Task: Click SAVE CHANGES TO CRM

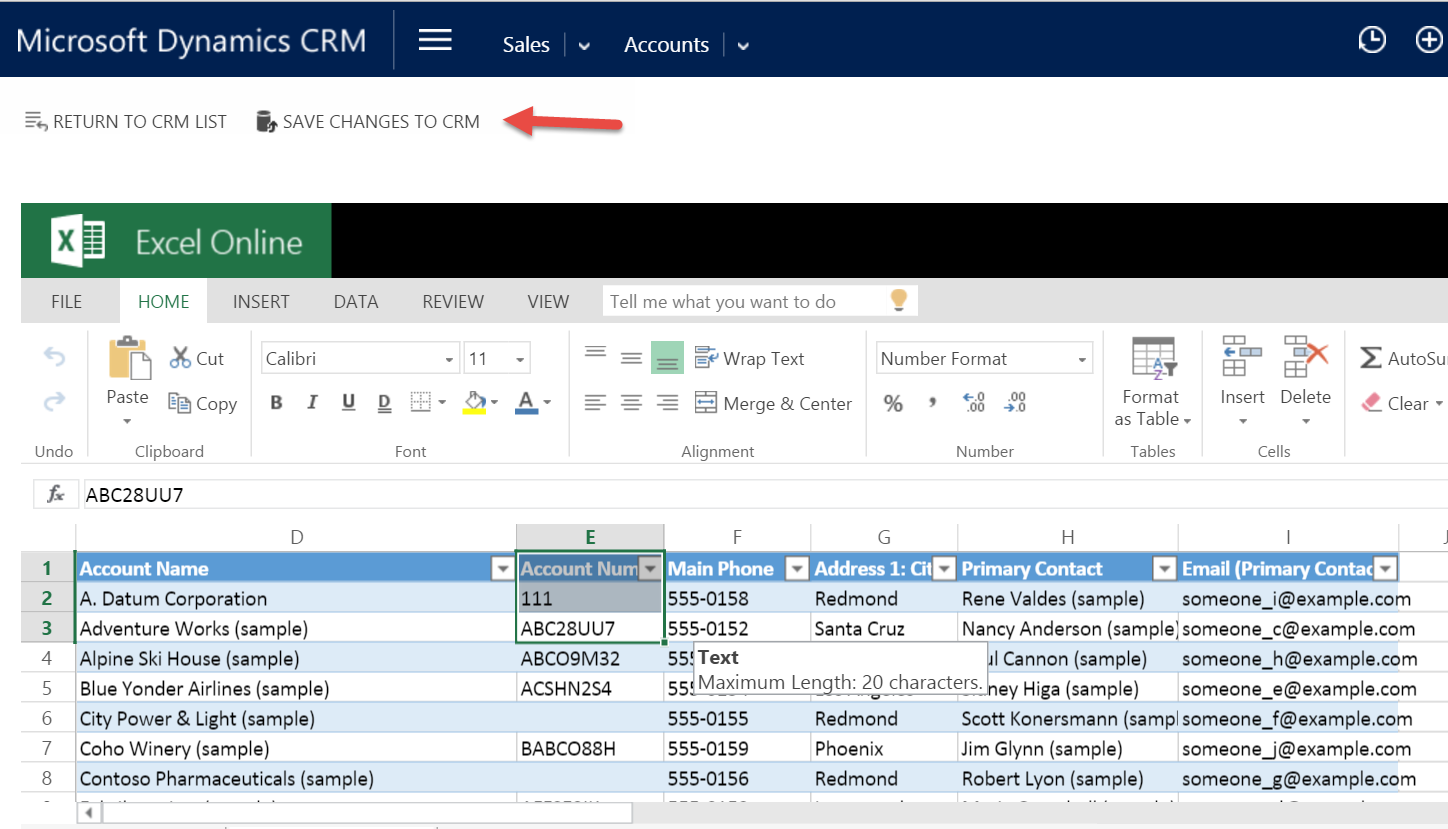Action: click(369, 120)
